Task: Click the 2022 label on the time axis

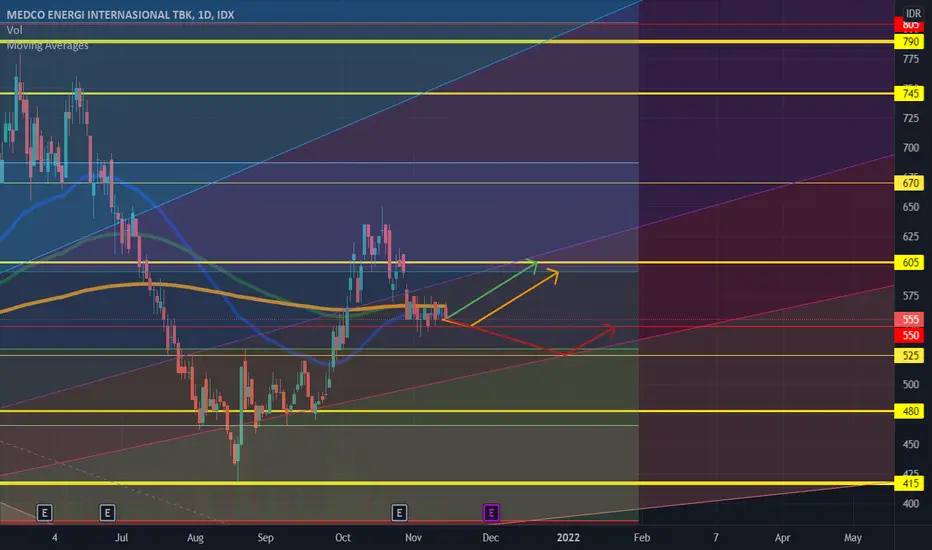Action: (568, 538)
